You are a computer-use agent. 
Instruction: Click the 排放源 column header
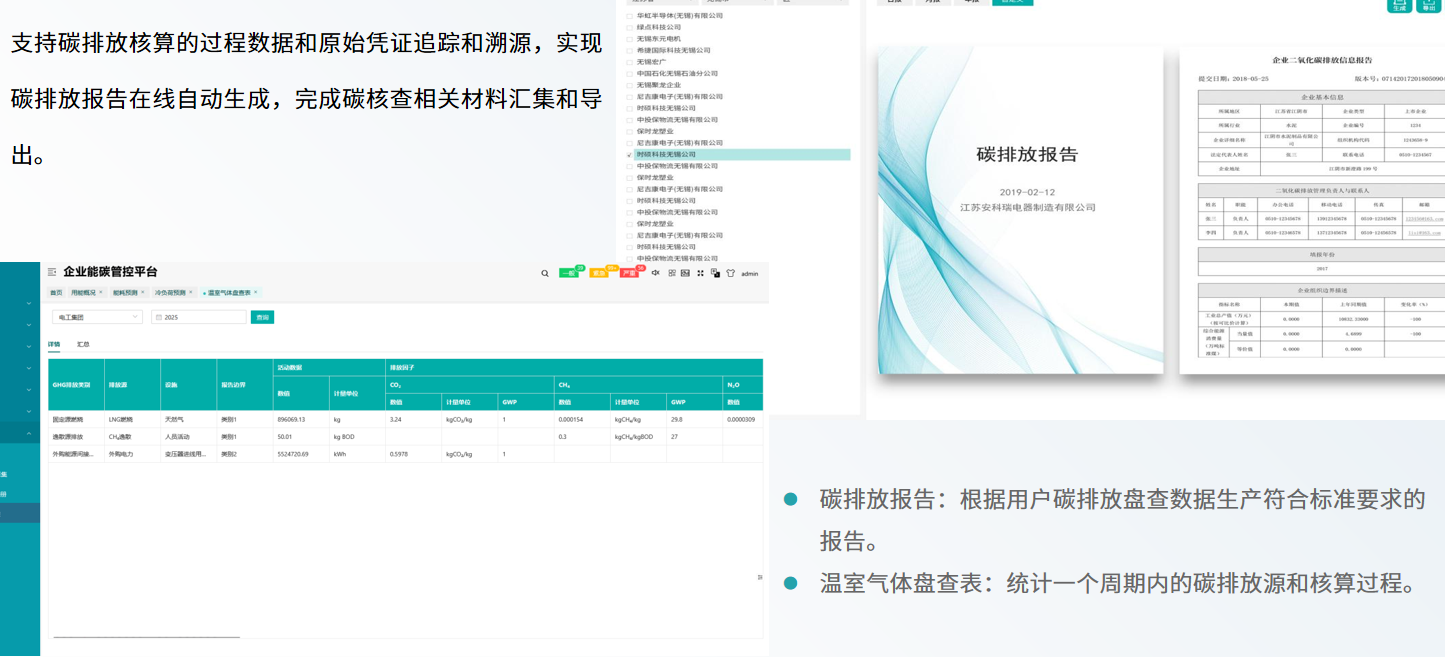(132, 385)
